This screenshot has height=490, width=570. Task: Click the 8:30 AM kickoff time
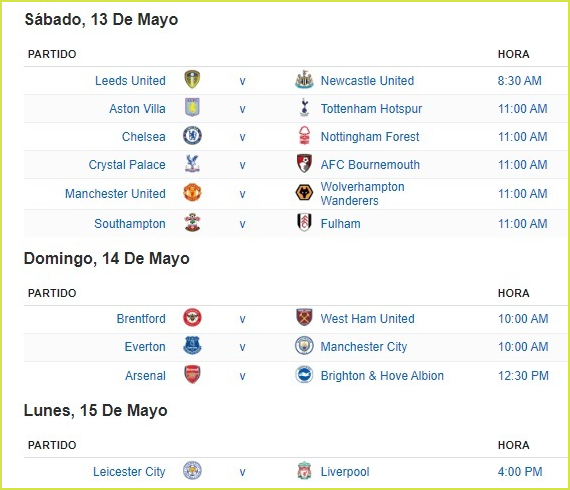pyautogui.click(x=519, y=81)
